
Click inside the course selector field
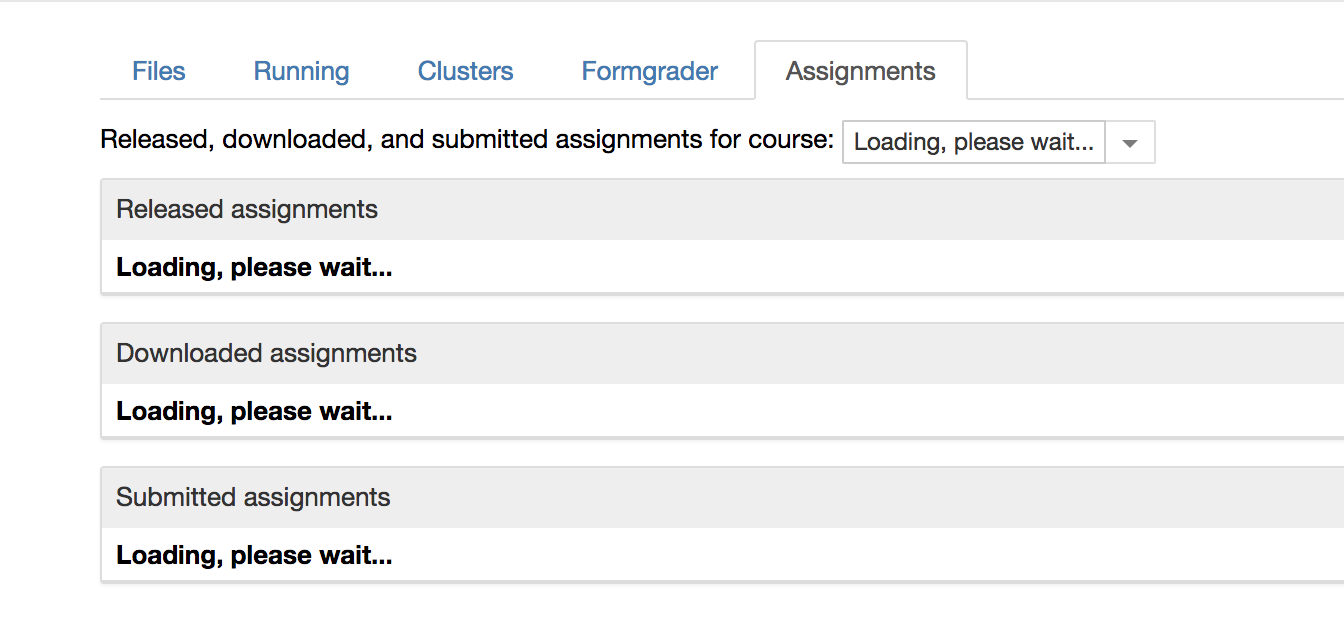click(x=972, y=142)
